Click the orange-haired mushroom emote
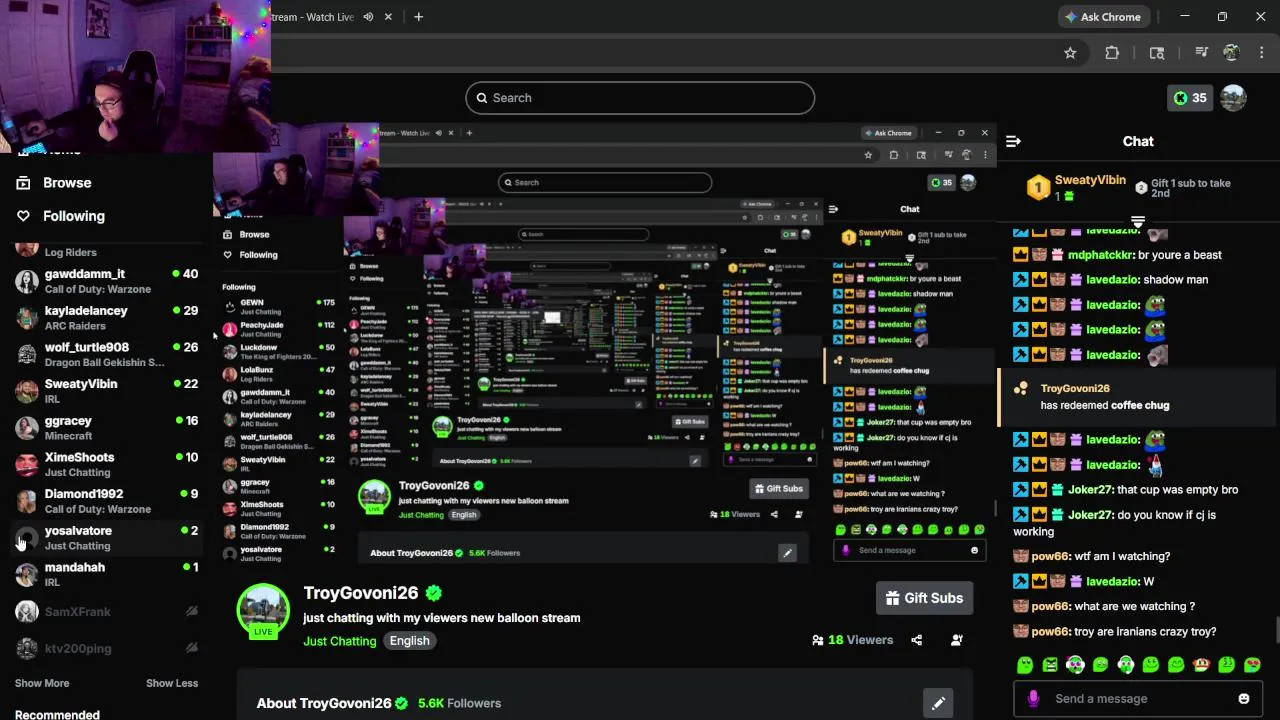The image size is (1280, 720). tap(1201, 665)
